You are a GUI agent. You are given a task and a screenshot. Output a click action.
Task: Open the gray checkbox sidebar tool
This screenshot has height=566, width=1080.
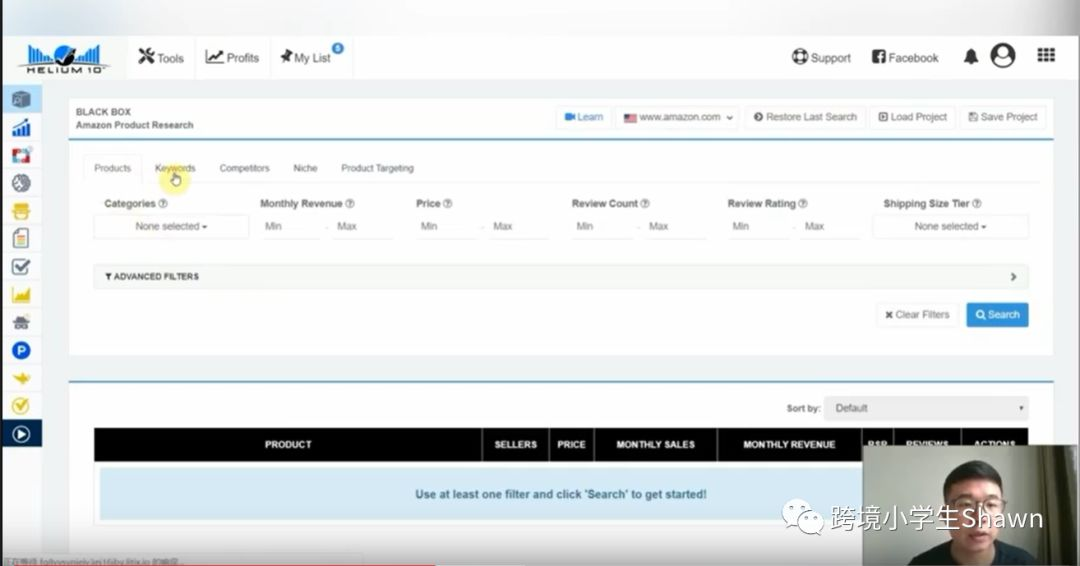click(x=21, y=266)
